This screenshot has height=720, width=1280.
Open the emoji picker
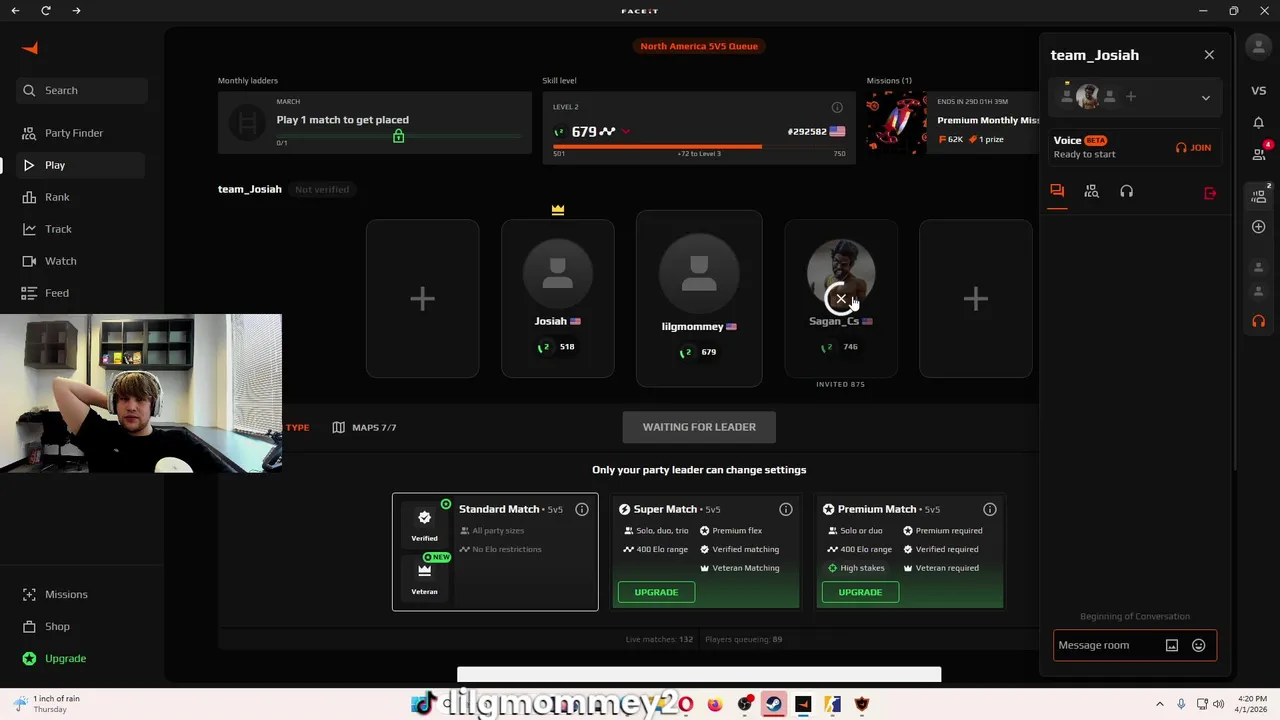point(1199,645)
